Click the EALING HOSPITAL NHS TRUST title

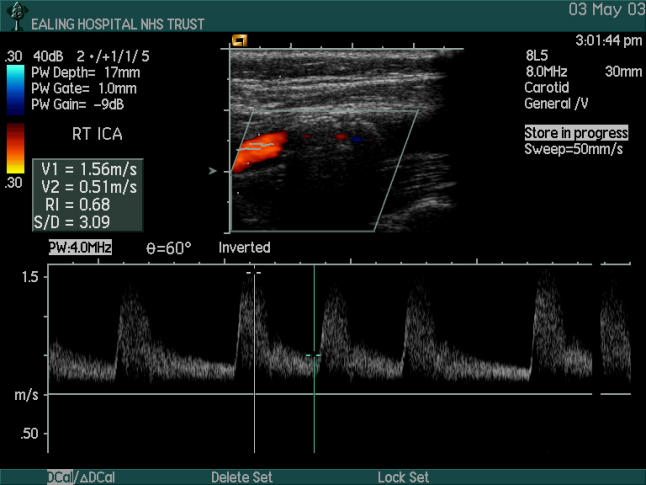[118, 24]
